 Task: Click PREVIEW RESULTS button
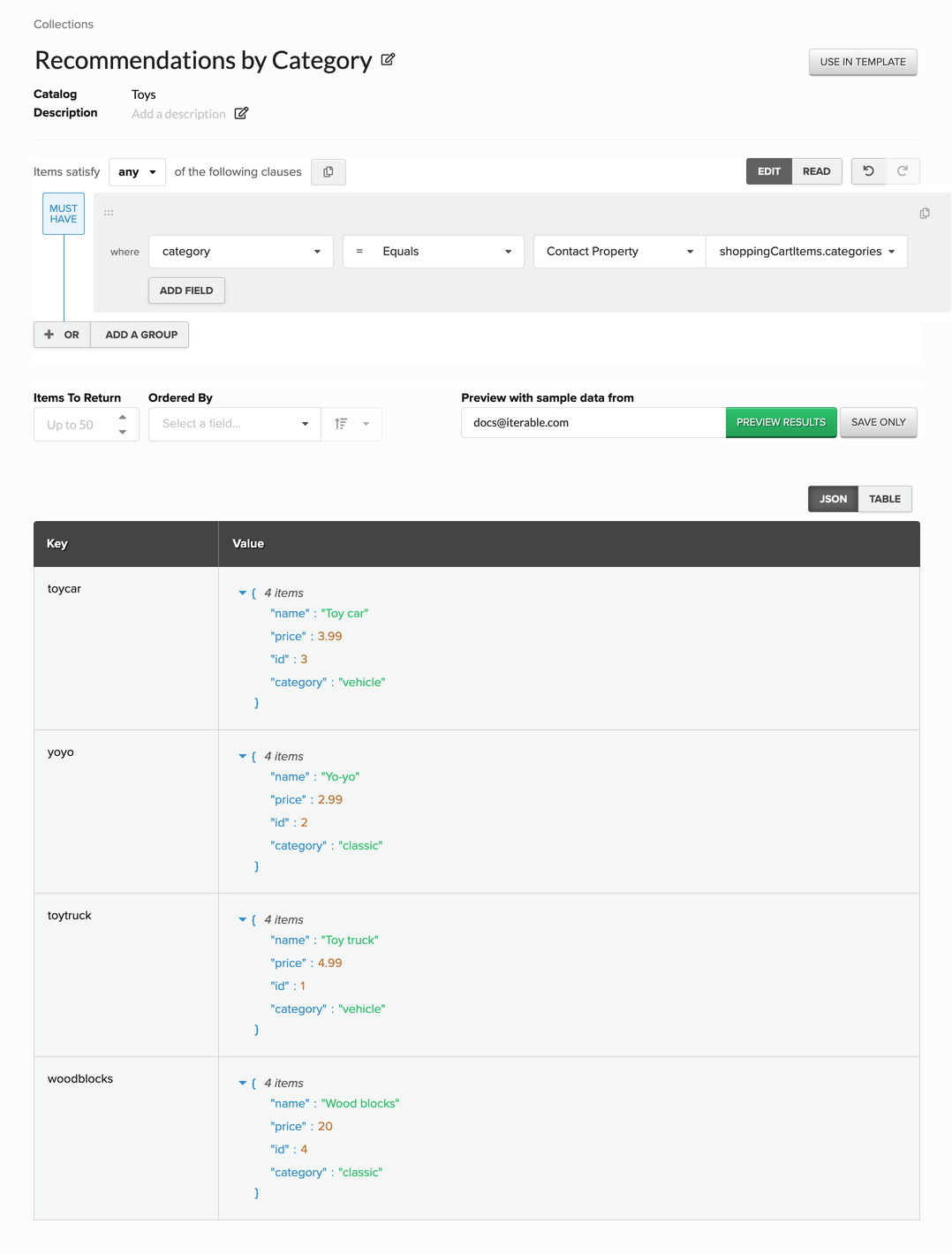click(x=781, y=422)
